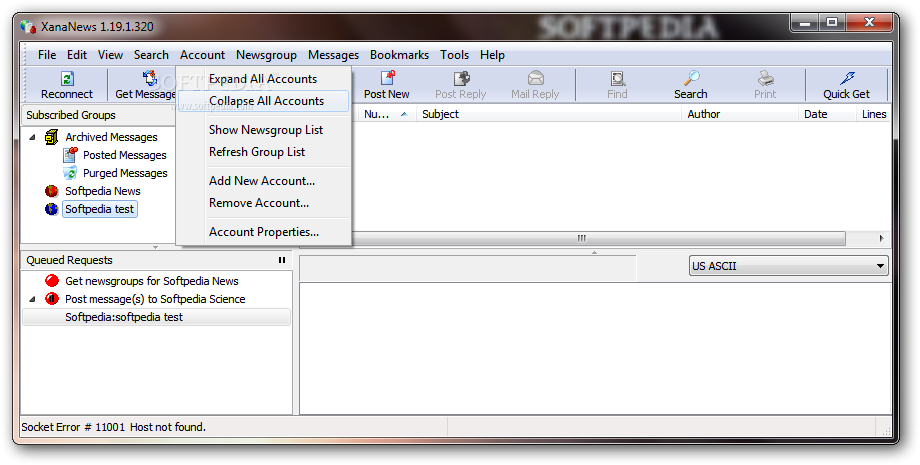
Task: Collapse the Post message(s) to Softpedia Science node
Action: [x=33, y=299]
